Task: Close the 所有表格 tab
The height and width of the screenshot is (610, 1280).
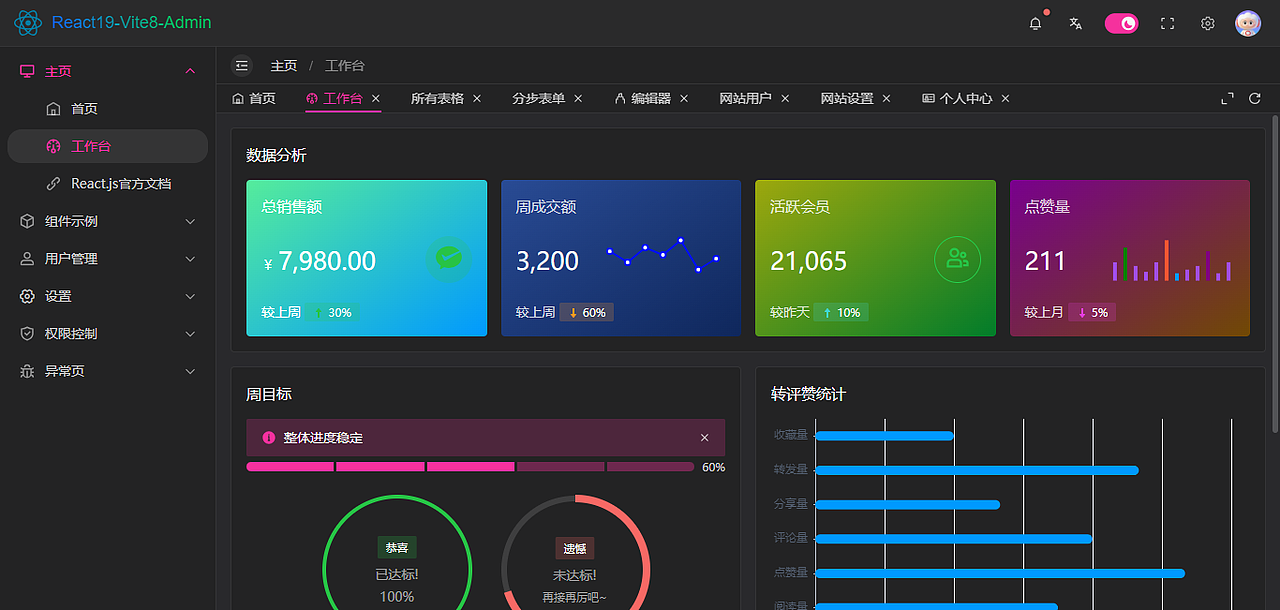Action: pos(477,98)
